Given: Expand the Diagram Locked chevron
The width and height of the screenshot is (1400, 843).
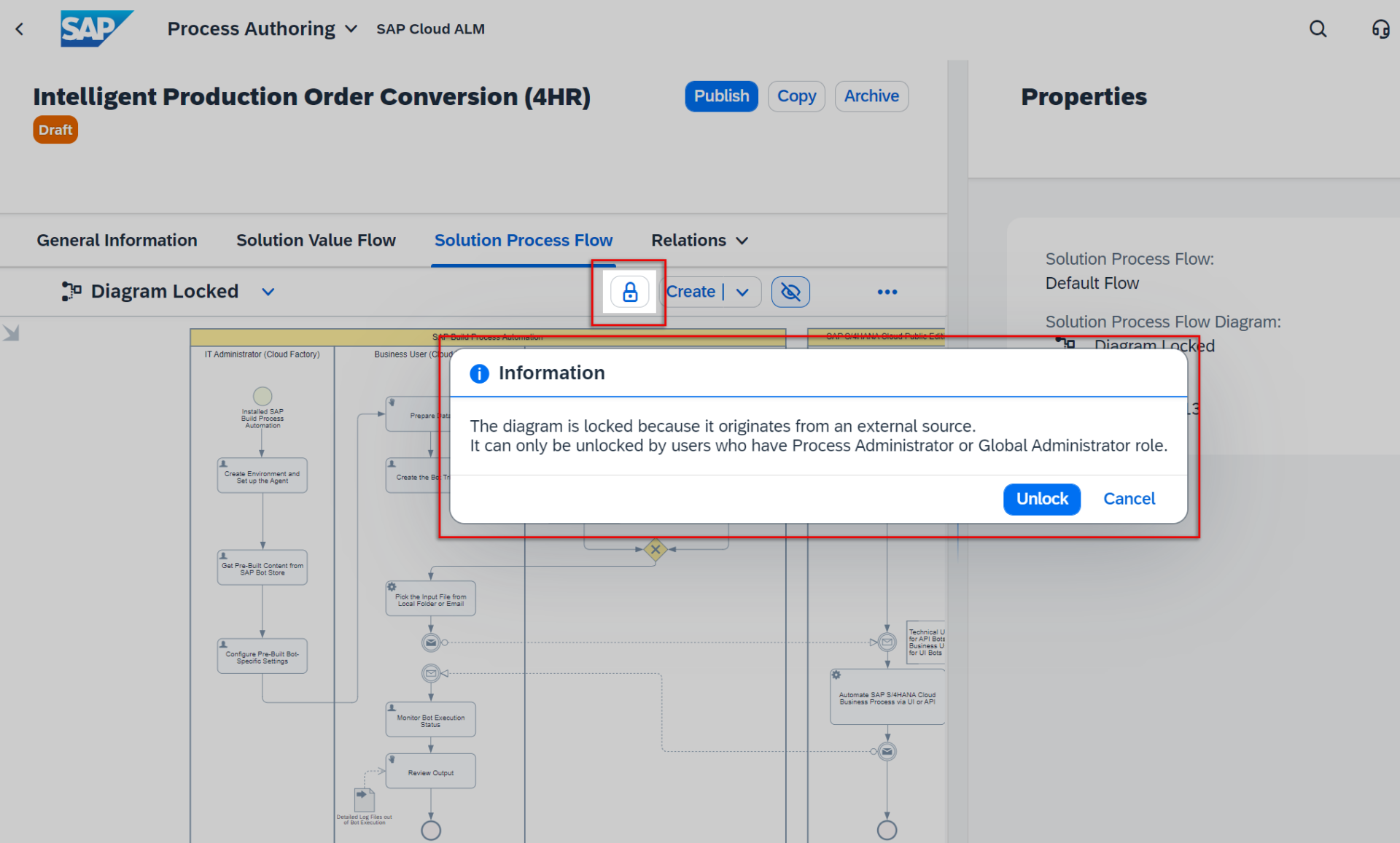Looking at the screenshot, I should pyautogui.click(x=268, y=292).
